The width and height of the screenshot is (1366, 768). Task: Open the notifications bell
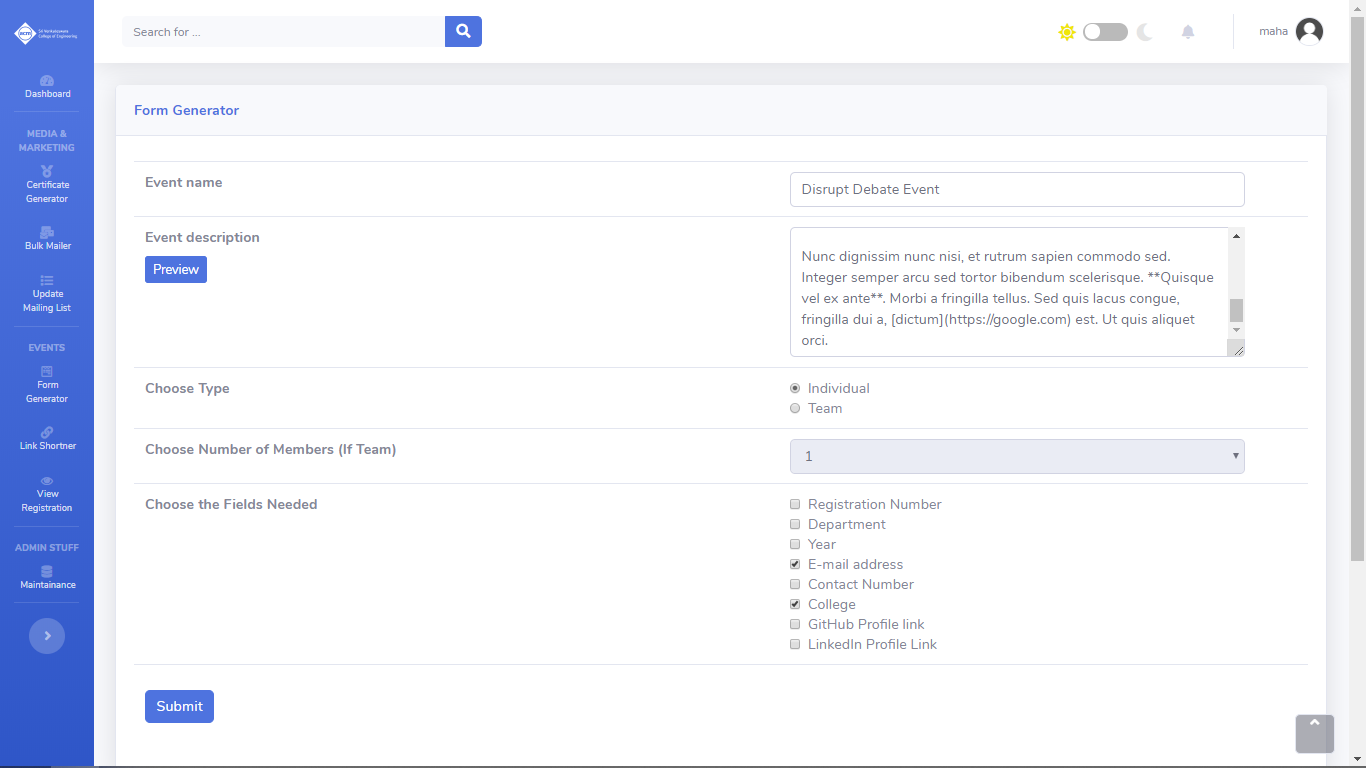click(x=1188, y=32)
